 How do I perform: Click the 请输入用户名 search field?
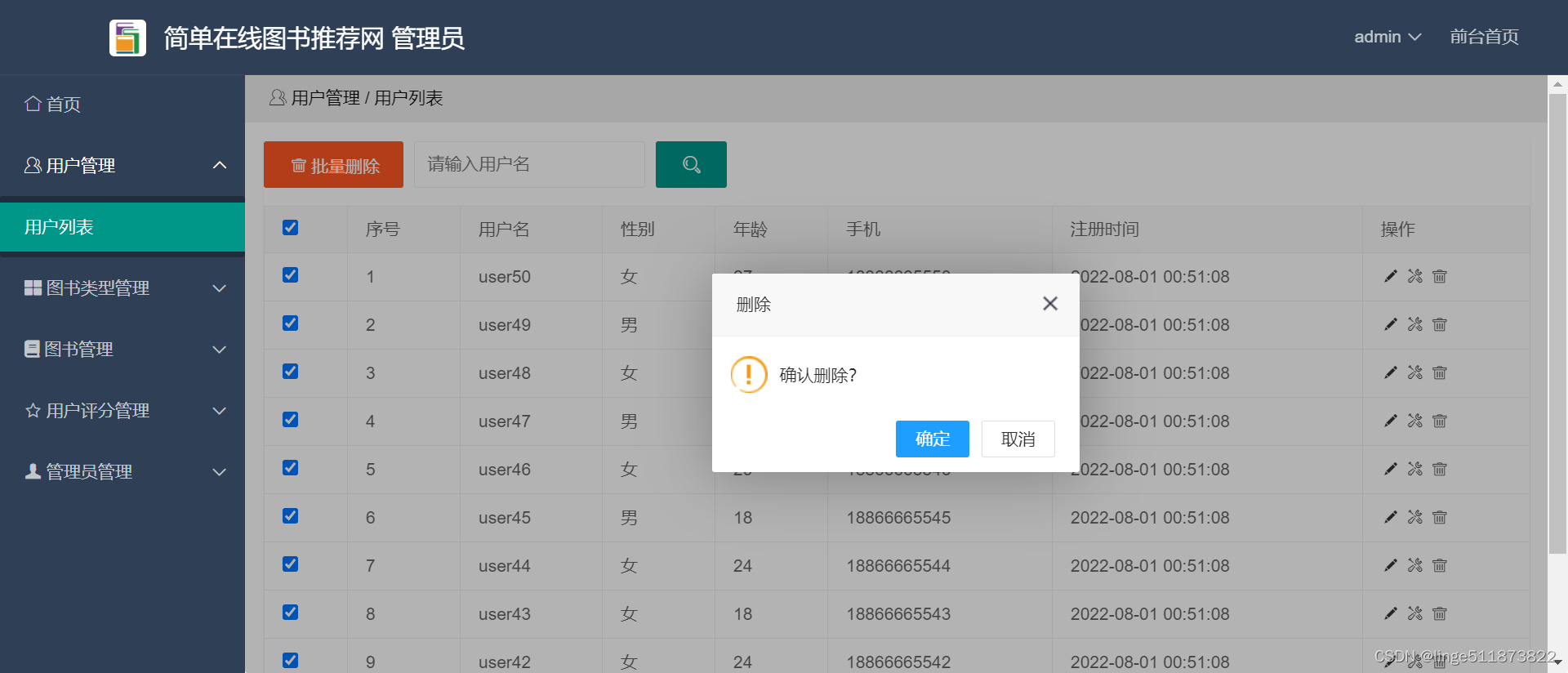[529, 164]
